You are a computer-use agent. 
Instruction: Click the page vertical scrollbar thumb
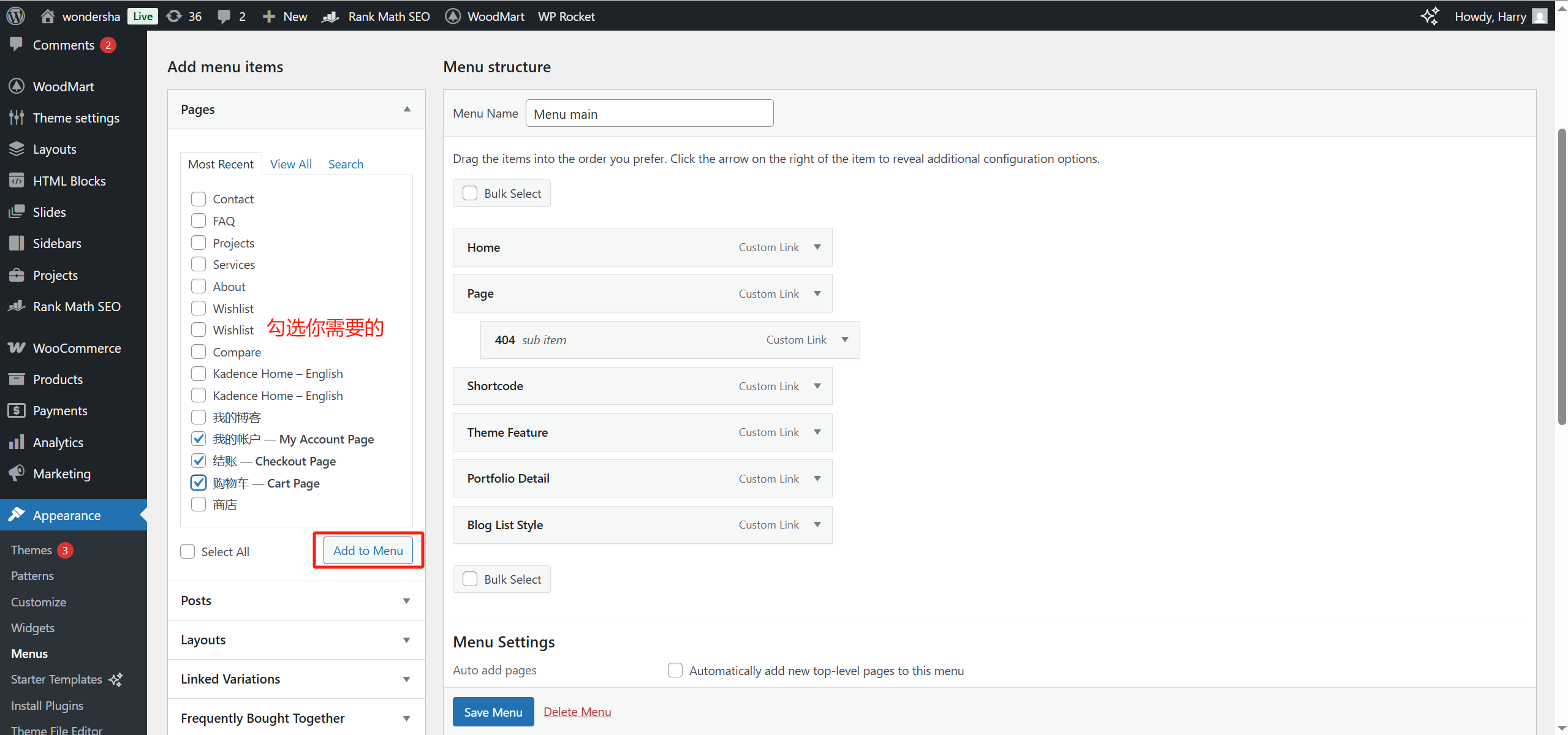(x=1562, y=276)
